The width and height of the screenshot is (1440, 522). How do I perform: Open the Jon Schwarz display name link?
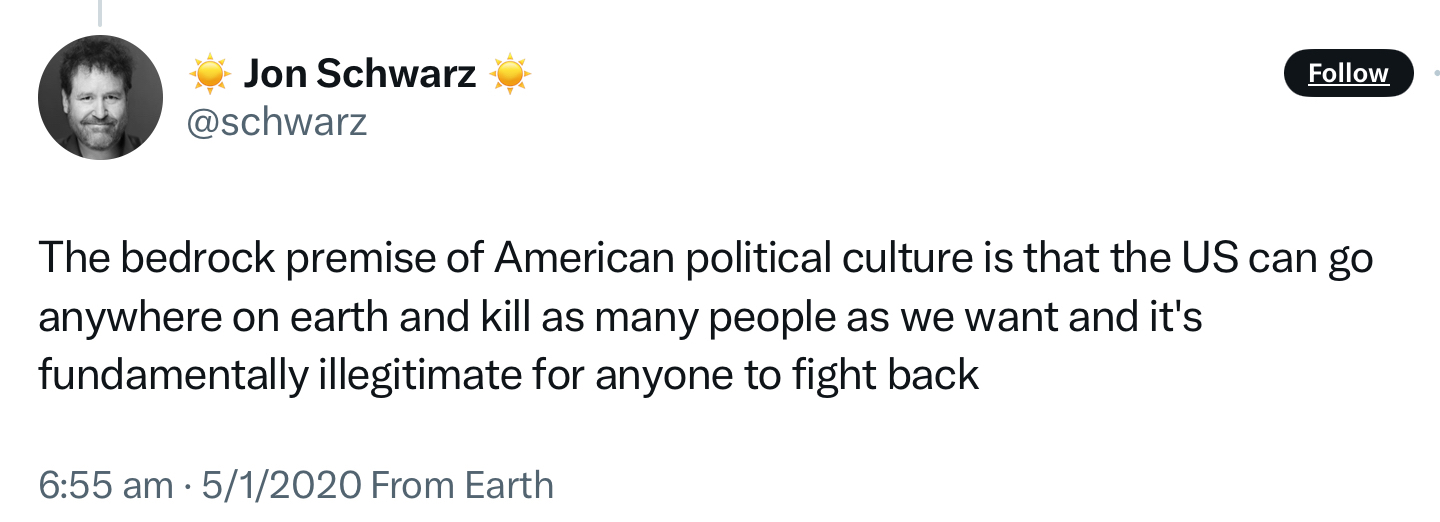(359, 74)
